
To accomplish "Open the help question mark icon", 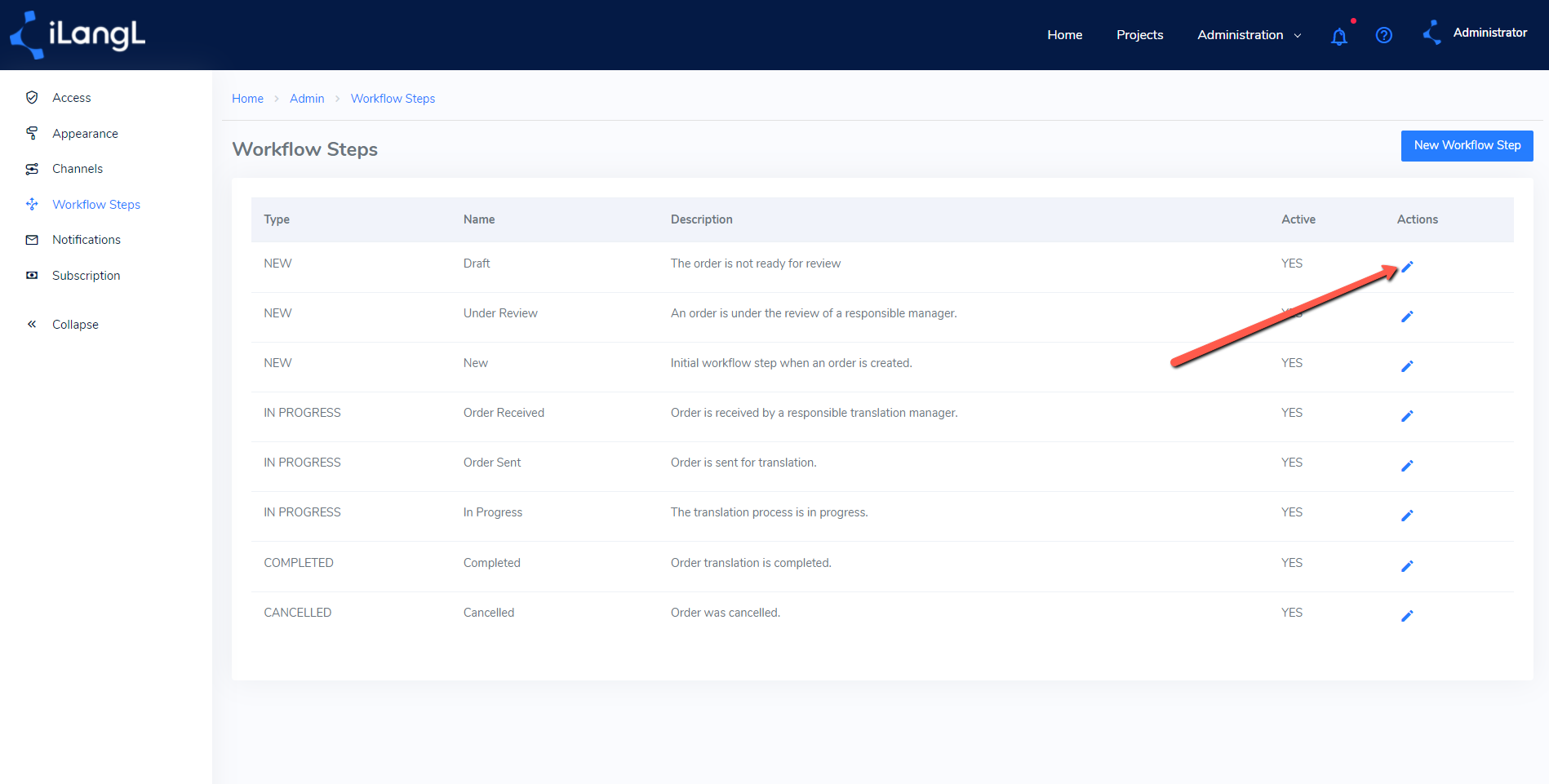I will click(x=1384, y=35).
